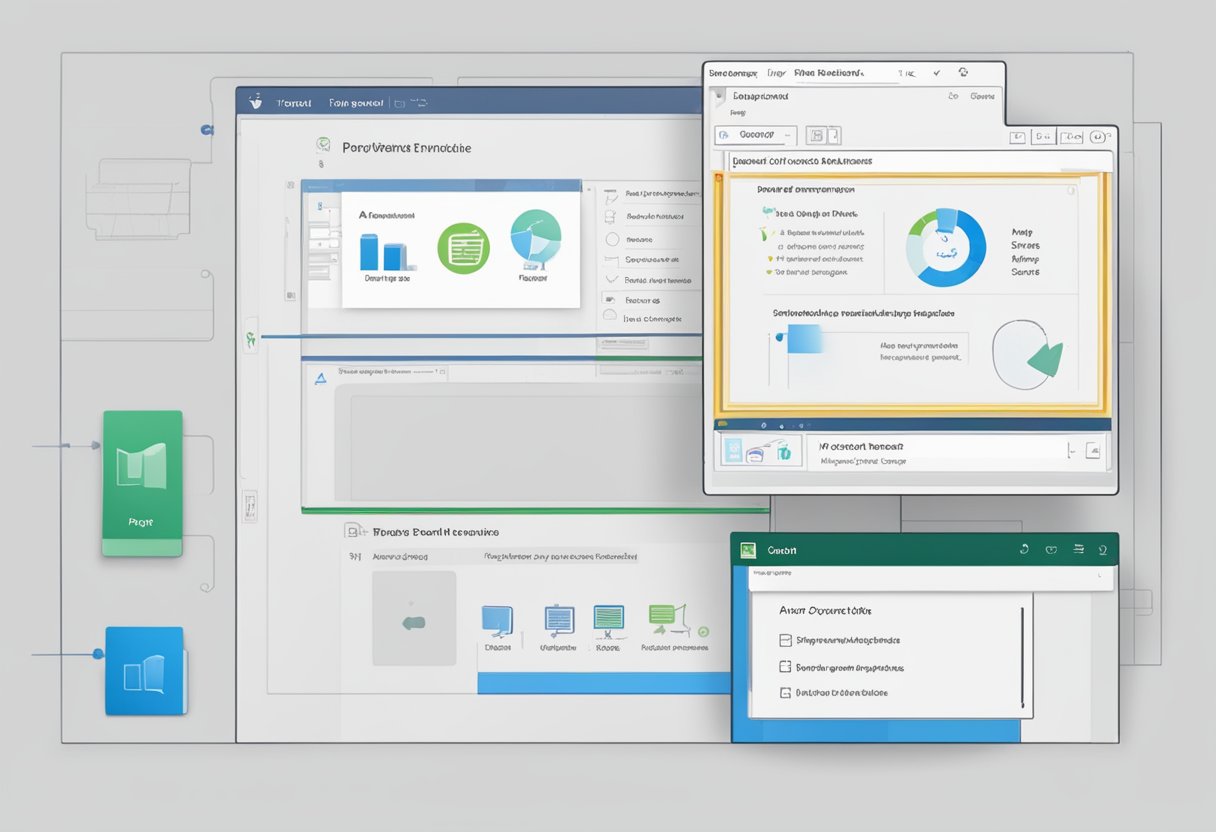Click the circular button at right of top-right toolbar

click(x=1099, y=137)
